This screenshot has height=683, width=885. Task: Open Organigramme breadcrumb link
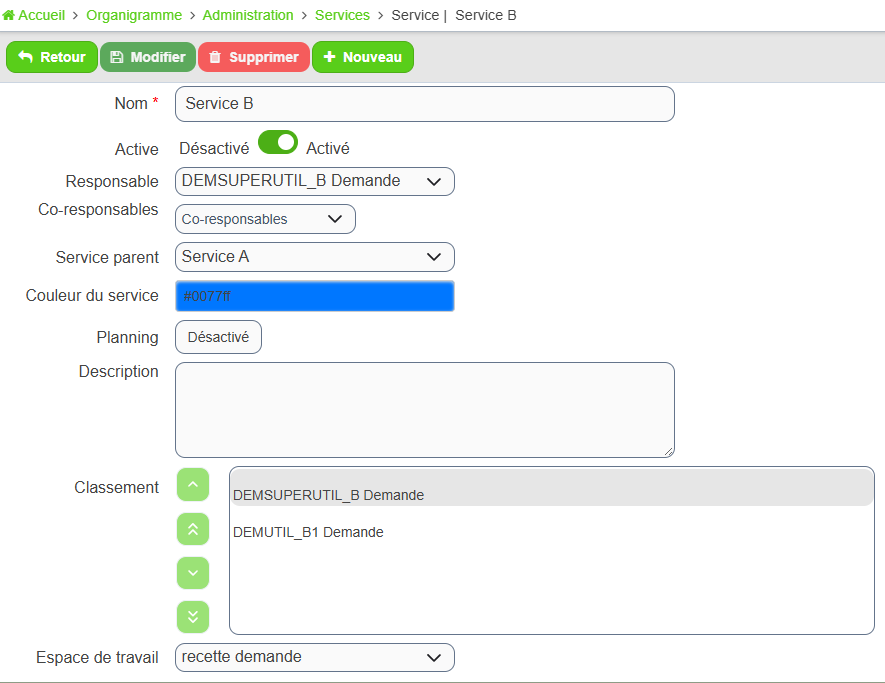pyautogui.click(x=134, y=15)
